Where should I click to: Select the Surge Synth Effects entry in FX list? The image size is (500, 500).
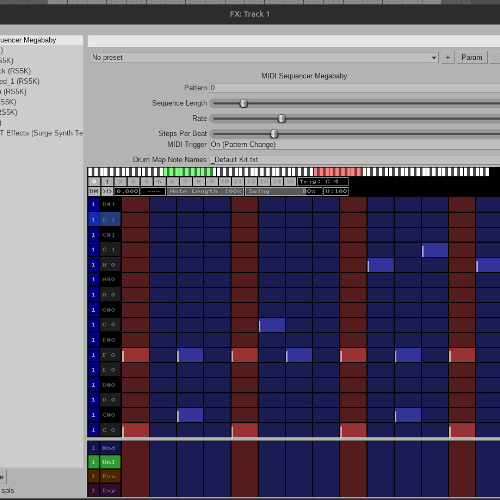pos(41,133)
